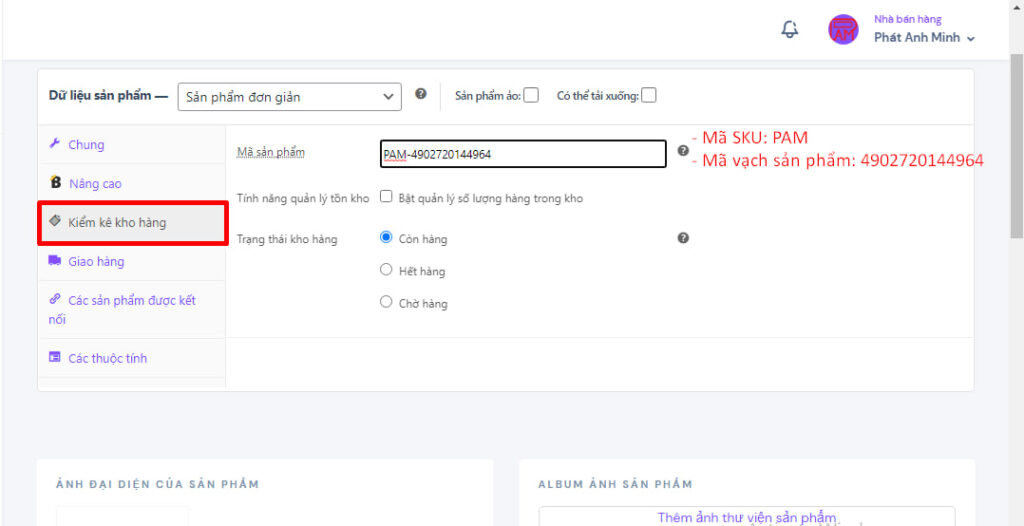The image size is (1024, 526).
Task: Click the help icon beside product type dropdown
Action: pos(421,93)
